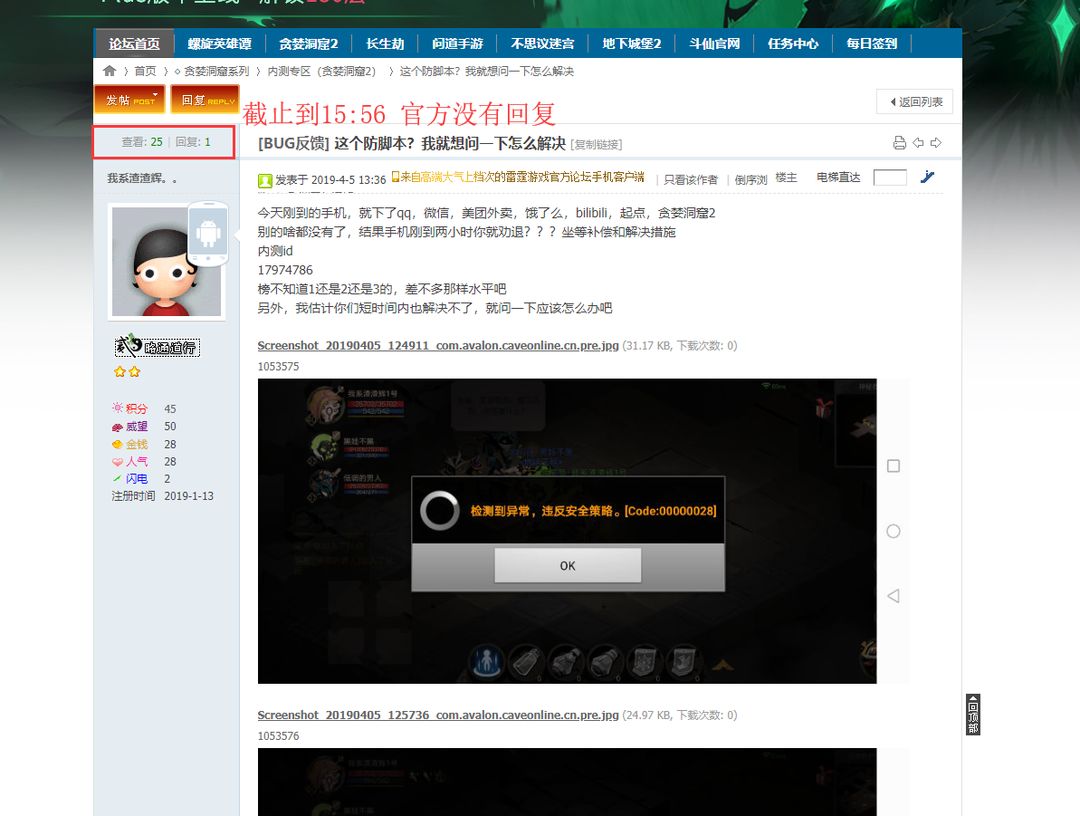Click the 回顶部 back-to-top button
This screenshot has width=1080, height=816.
pos(973,715)
